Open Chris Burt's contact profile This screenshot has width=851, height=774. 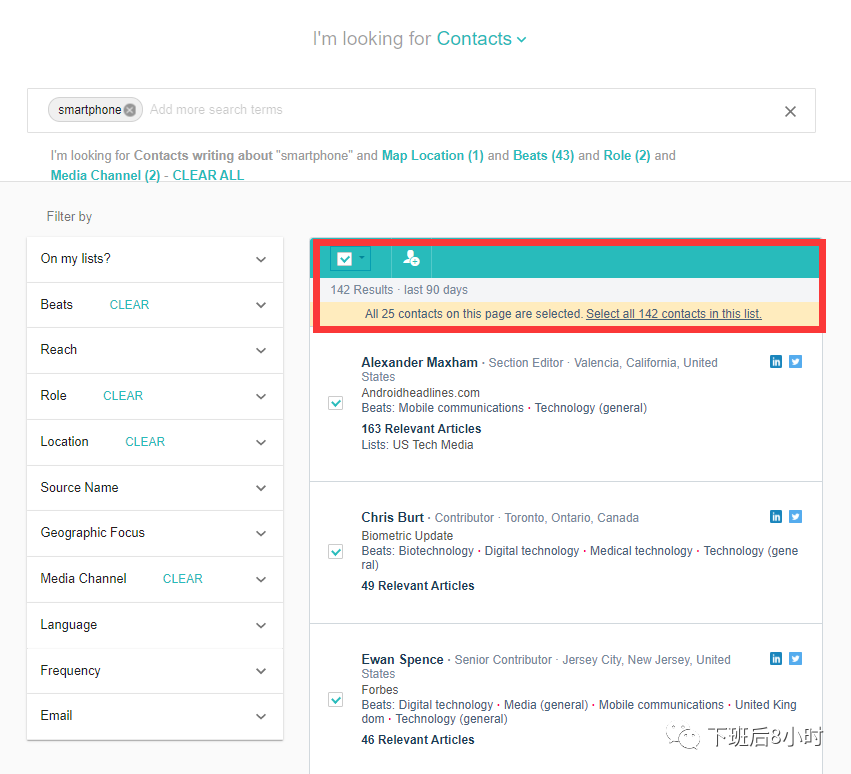[392, 517]
